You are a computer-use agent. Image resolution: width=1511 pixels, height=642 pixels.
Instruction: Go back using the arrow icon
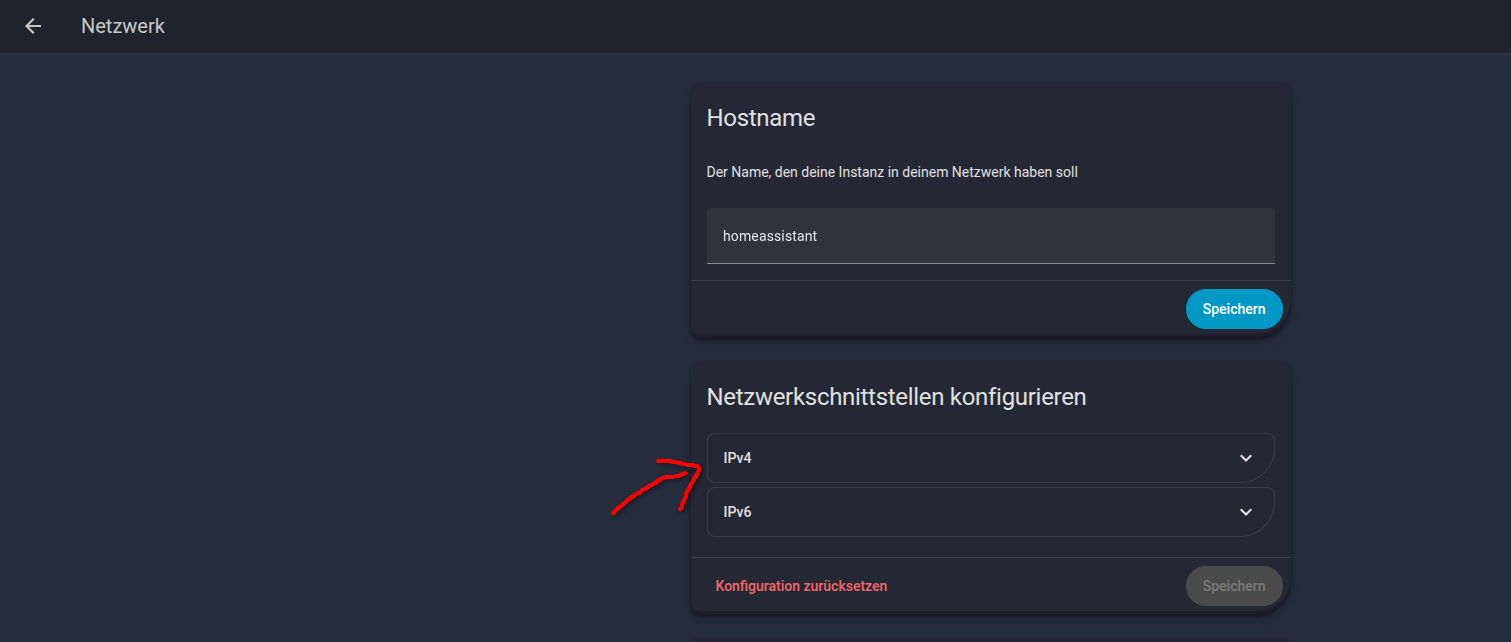click(x=33, y=26)
